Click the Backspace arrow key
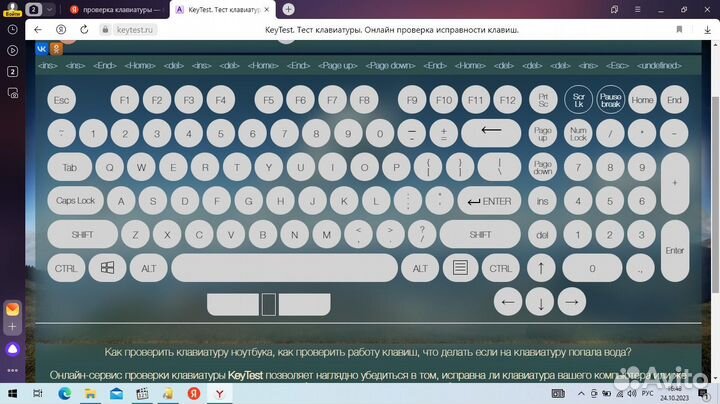The image size is (720, 404). [x=491, y=133]
